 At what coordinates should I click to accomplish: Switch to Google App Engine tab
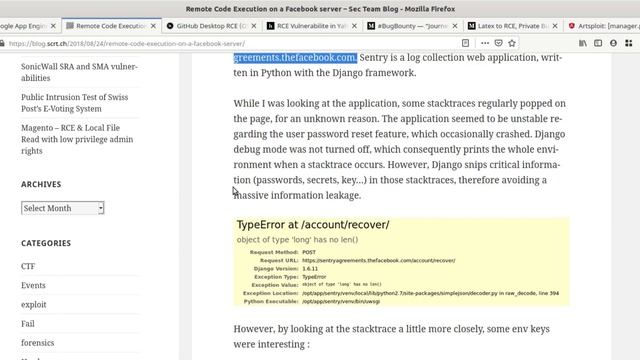pos(24,26)
